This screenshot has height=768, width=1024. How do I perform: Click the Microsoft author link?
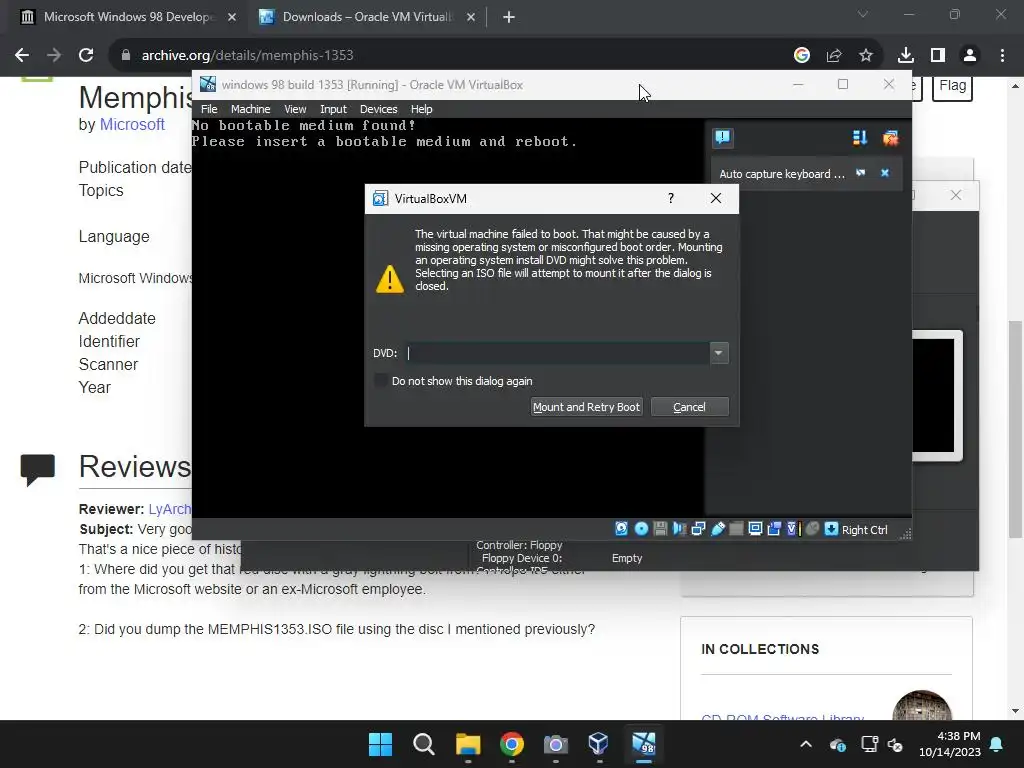point(132,124)
